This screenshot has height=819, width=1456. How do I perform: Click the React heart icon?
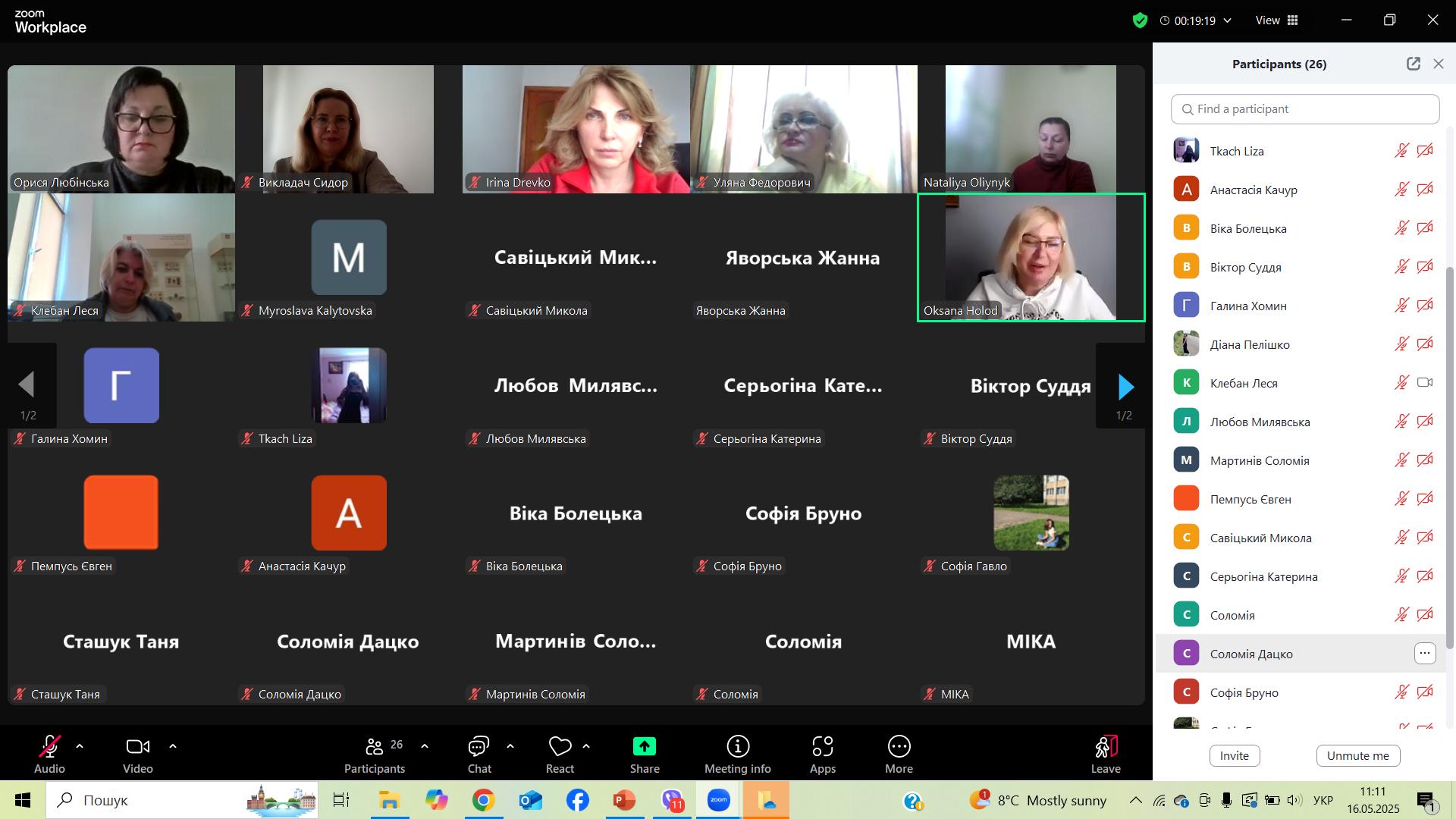(560, 747)
